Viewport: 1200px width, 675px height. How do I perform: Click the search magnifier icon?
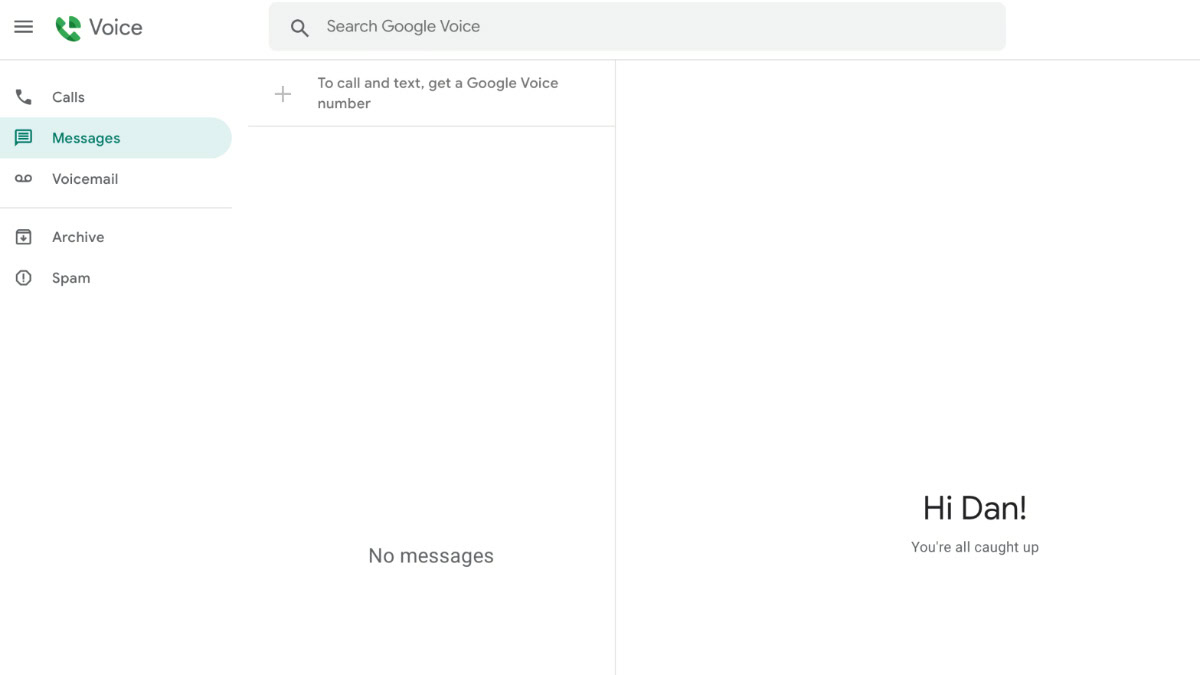[299, 28]
